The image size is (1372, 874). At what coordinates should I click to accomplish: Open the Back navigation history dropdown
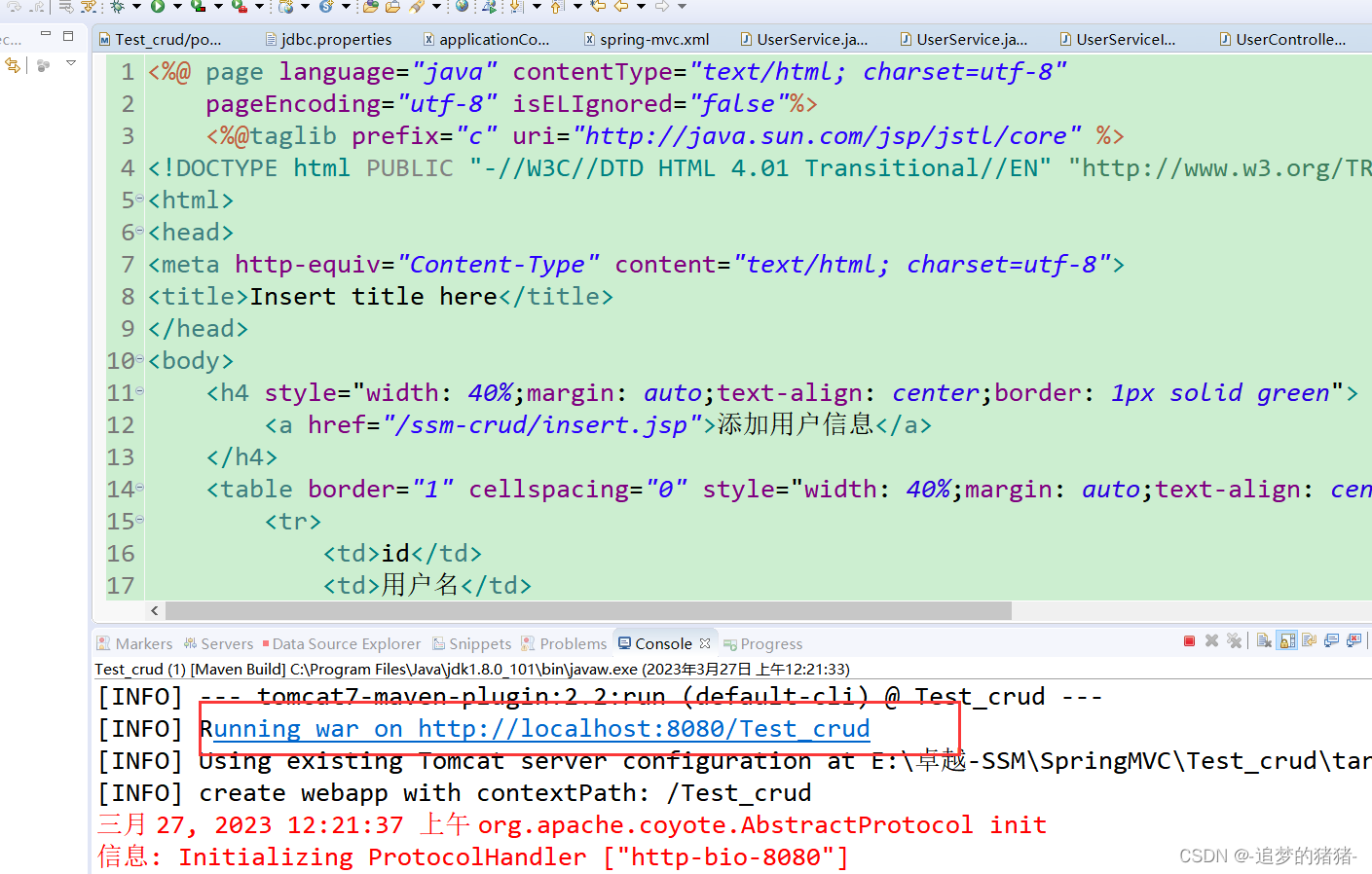(x=641, y=6)
